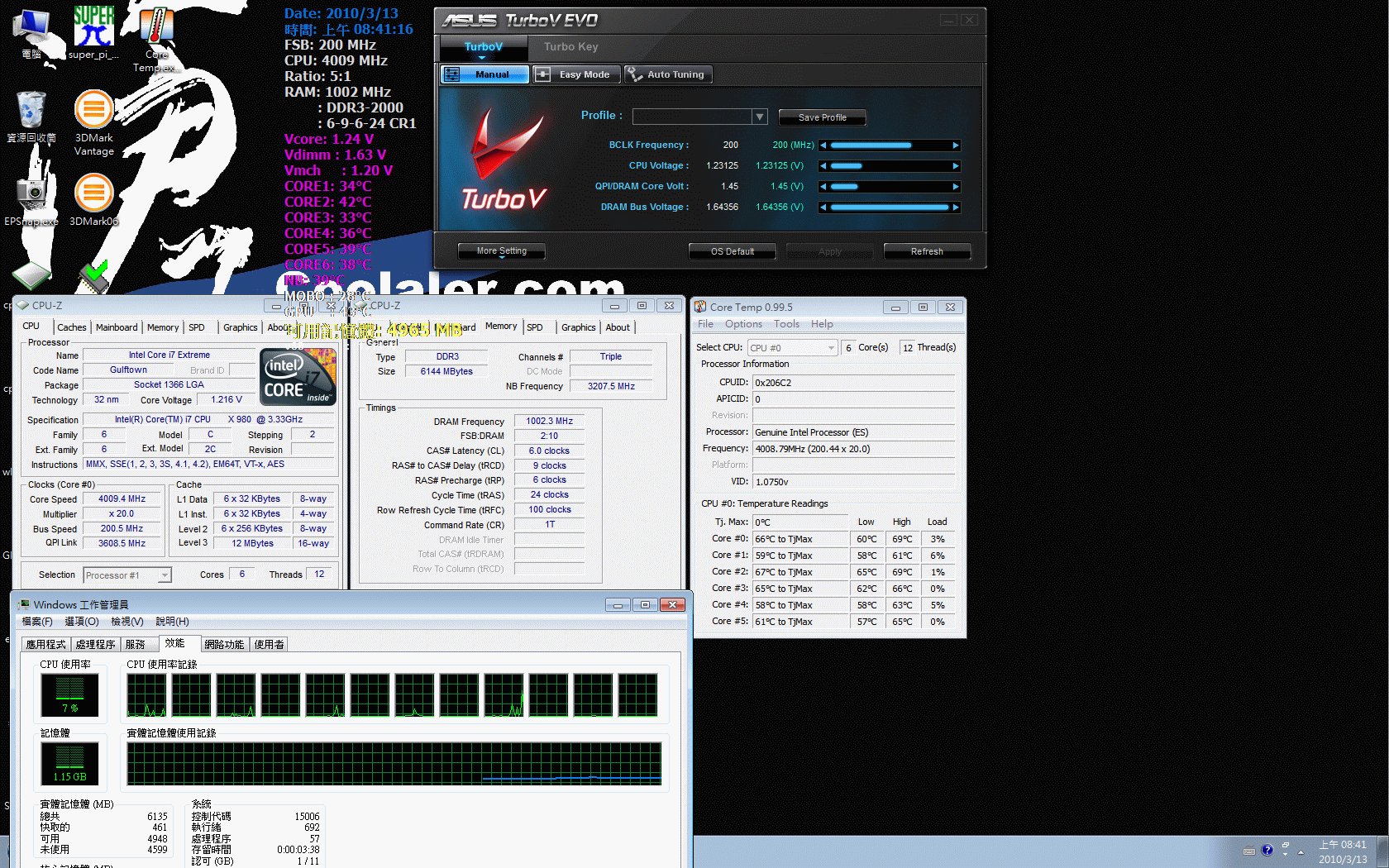Image resolution: width=1389 pixels, height=868 pixels.
Task: Select the Memory tab in left CPU-Z window
Action: click(x=163, y=327)
